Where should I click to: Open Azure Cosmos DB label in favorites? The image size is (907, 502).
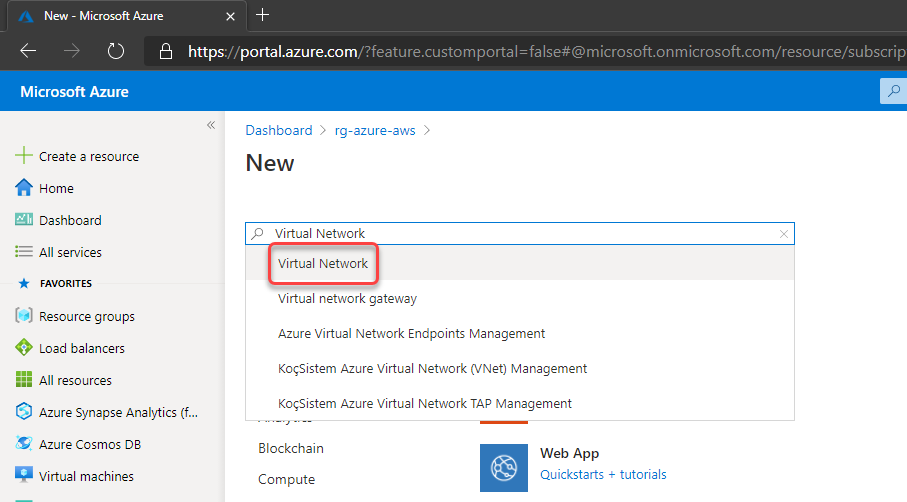pyautogui.click(x=90, y=445)
